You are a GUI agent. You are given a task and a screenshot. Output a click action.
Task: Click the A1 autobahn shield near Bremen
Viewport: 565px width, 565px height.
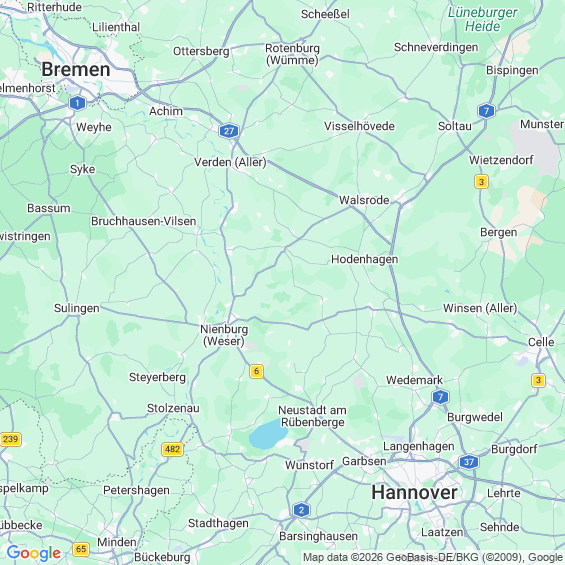(77, 103)
